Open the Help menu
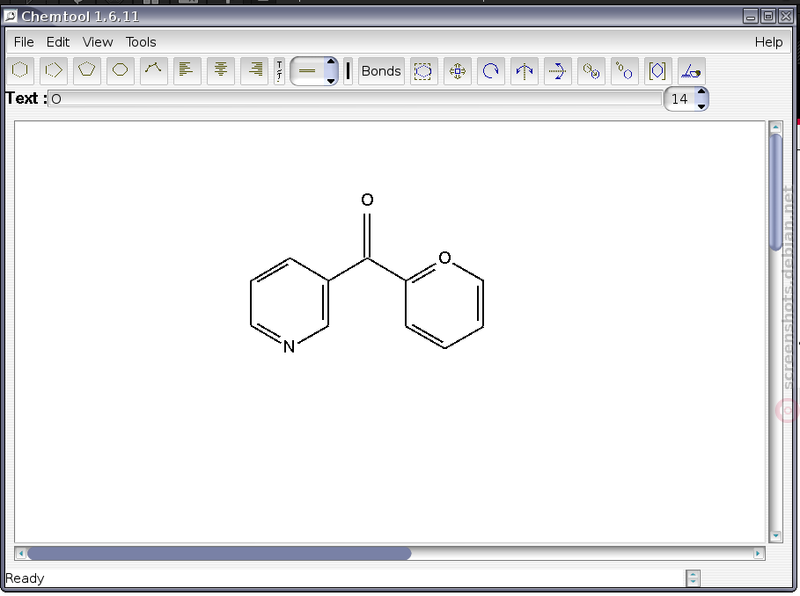The height and width of the screenshot is (596, 800). point(768,42)
